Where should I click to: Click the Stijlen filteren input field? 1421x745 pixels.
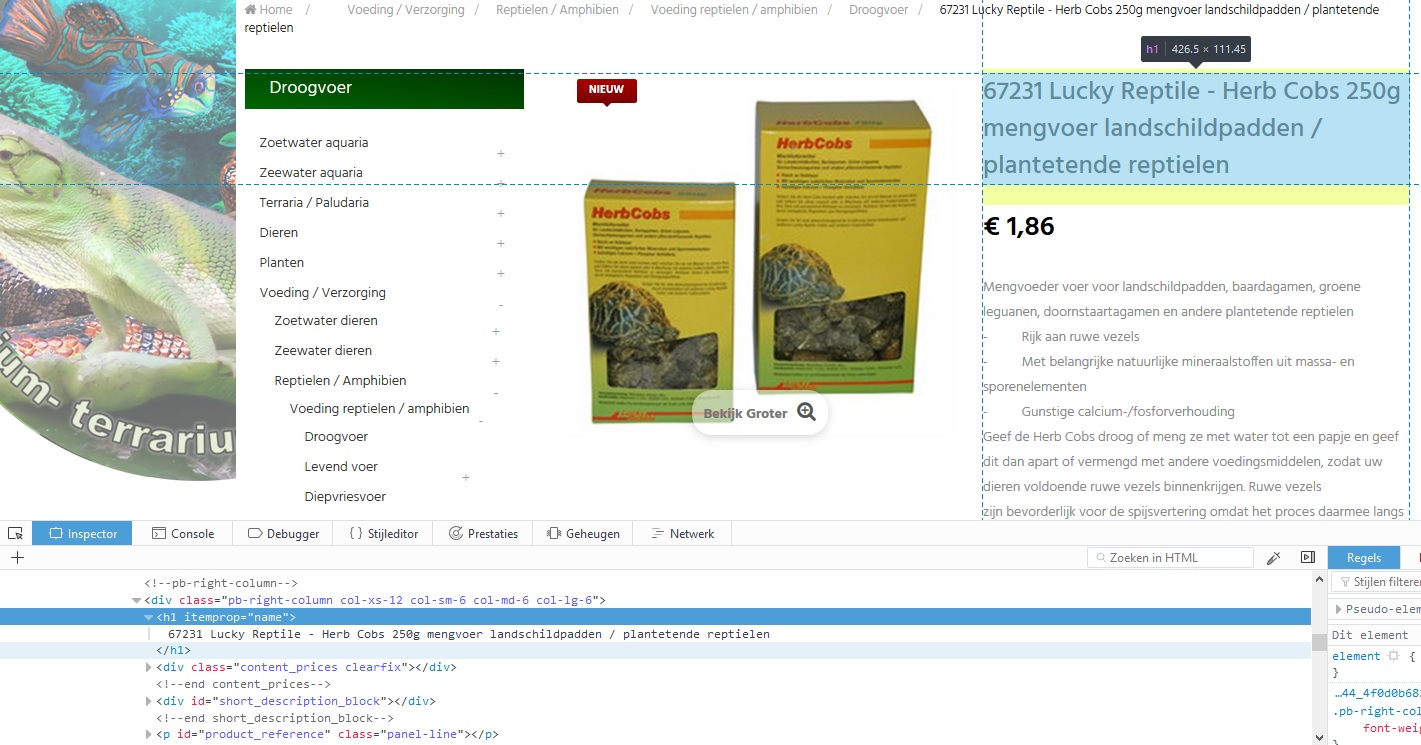click(1377, 582)
